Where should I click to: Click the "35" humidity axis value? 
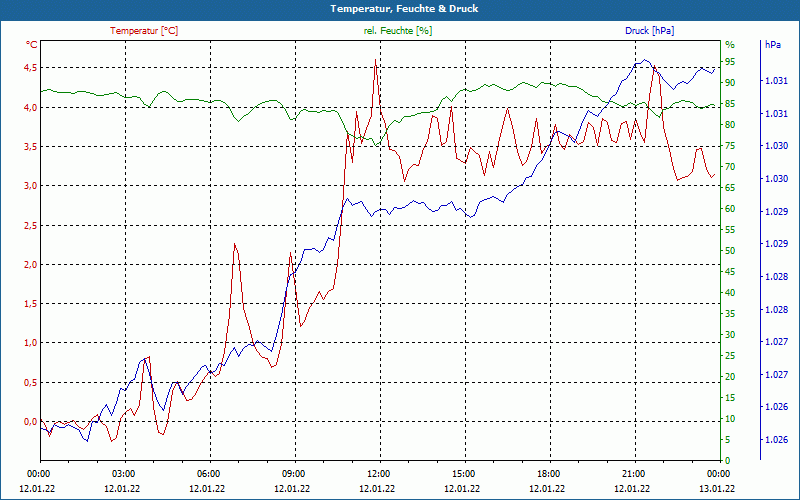730,313
